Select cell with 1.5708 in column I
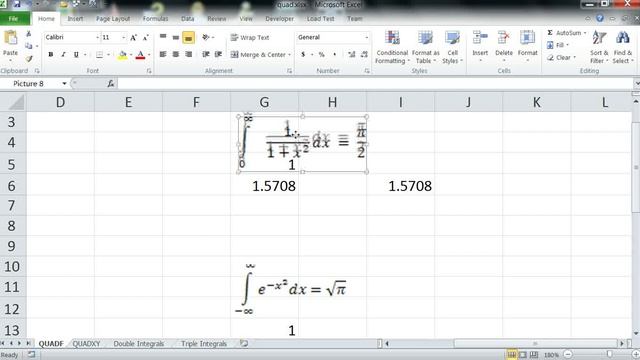Viewport: 640px width, 360px height. pyautogui.click(x=400, y=186)
